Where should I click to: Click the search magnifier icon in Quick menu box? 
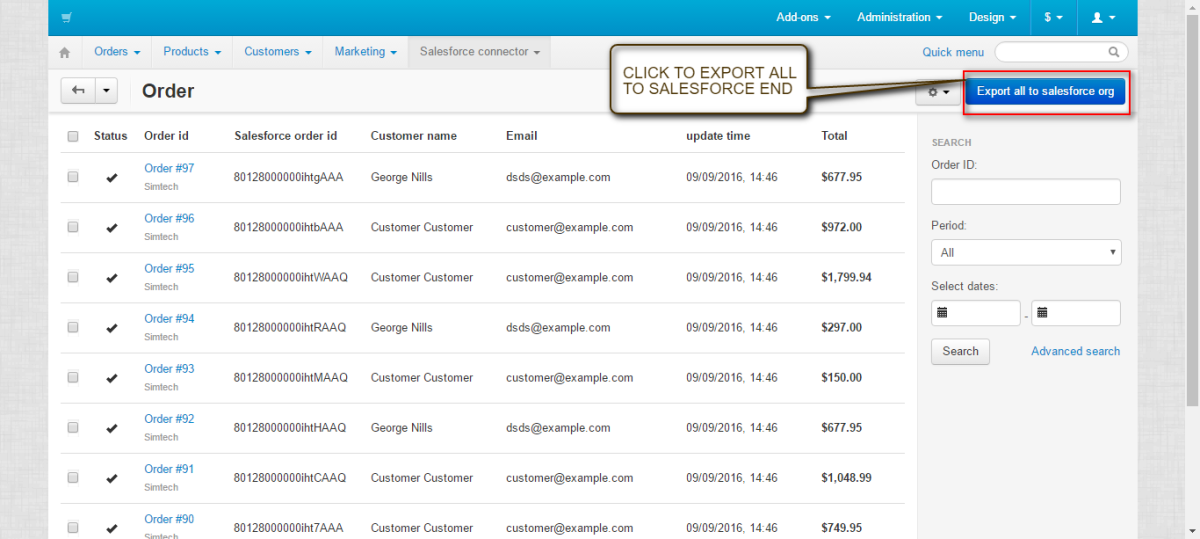click(1114, 52)
